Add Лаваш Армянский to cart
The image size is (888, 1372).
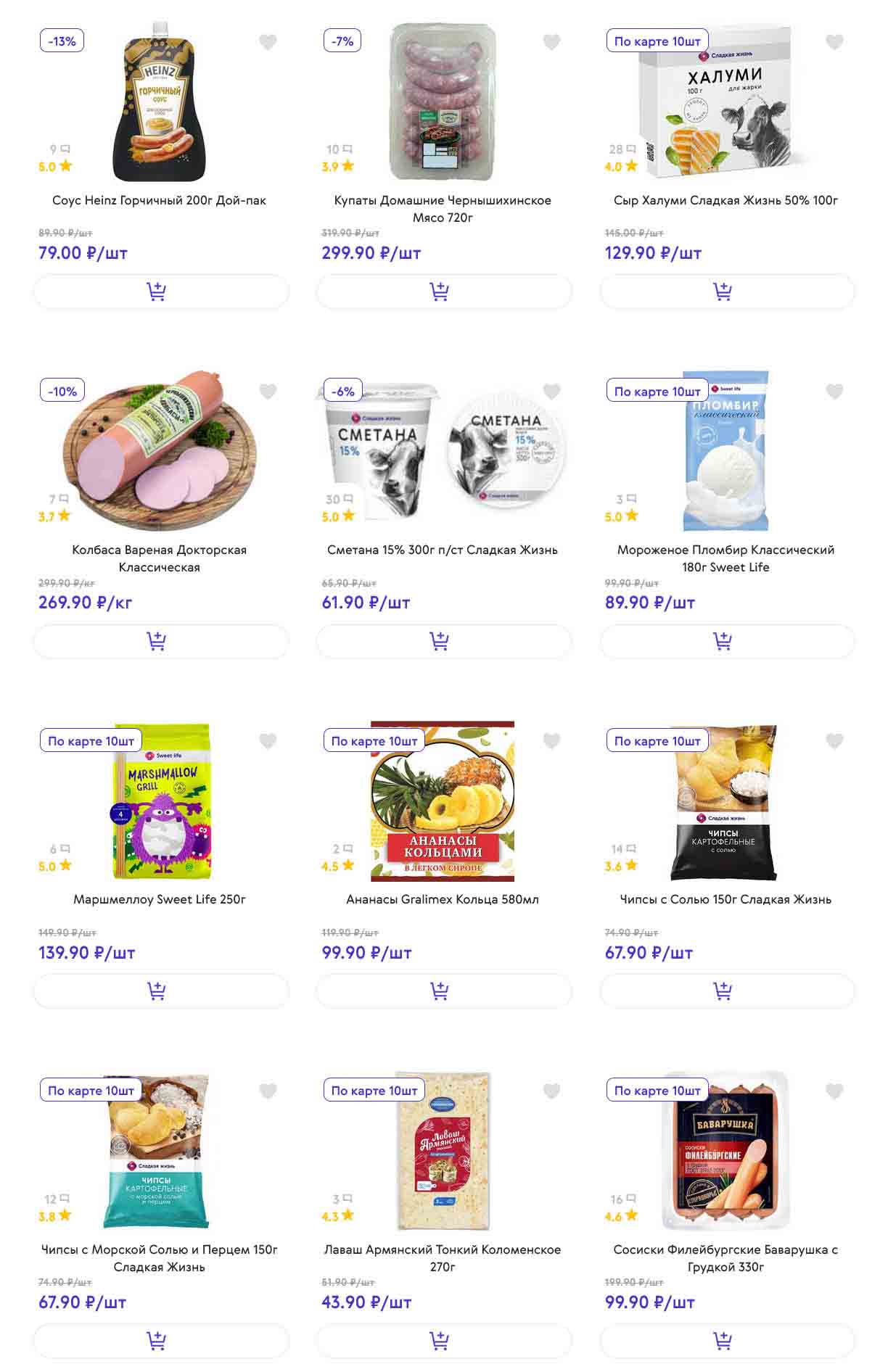click(443, 1341)
